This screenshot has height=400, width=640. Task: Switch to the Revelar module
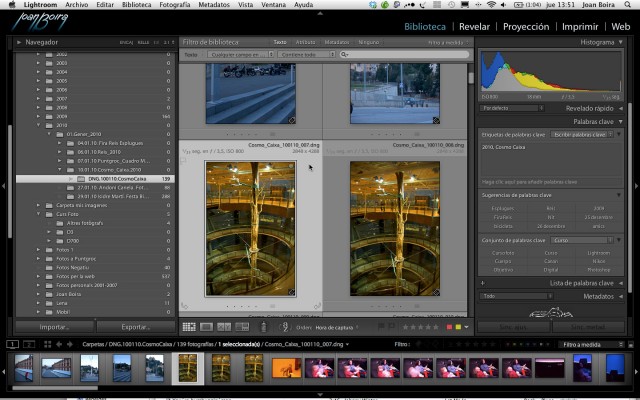click(x=474, y=27)
